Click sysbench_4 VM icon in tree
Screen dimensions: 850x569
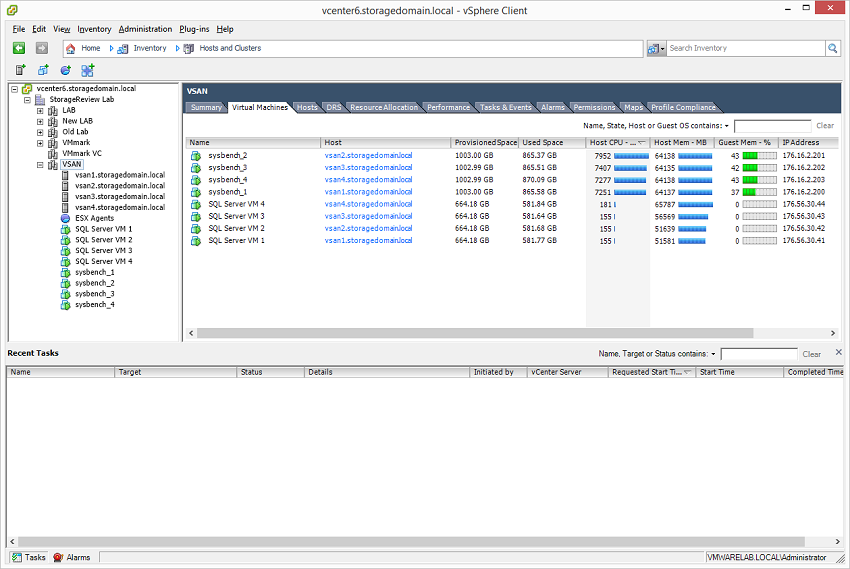tap(66, 305)
